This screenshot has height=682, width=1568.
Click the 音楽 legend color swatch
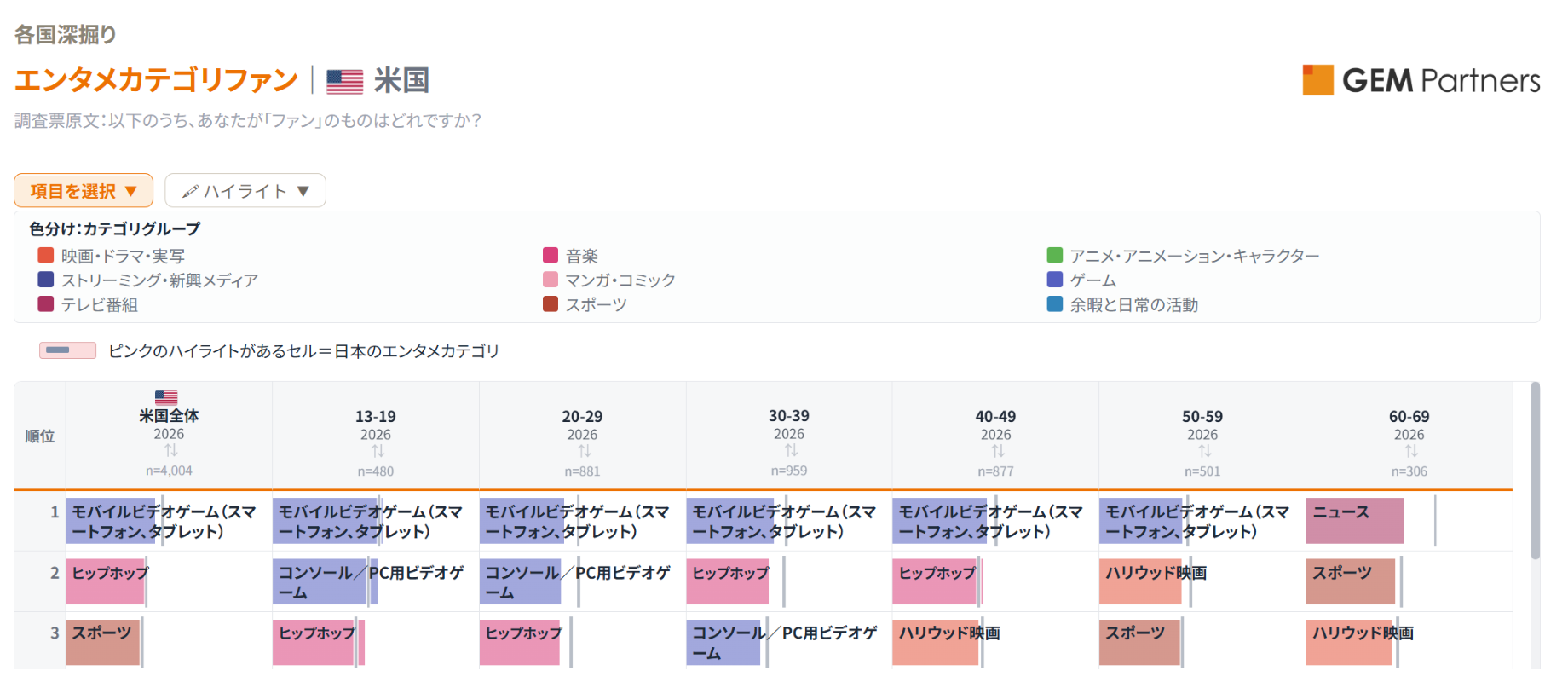tap(551, 255)
